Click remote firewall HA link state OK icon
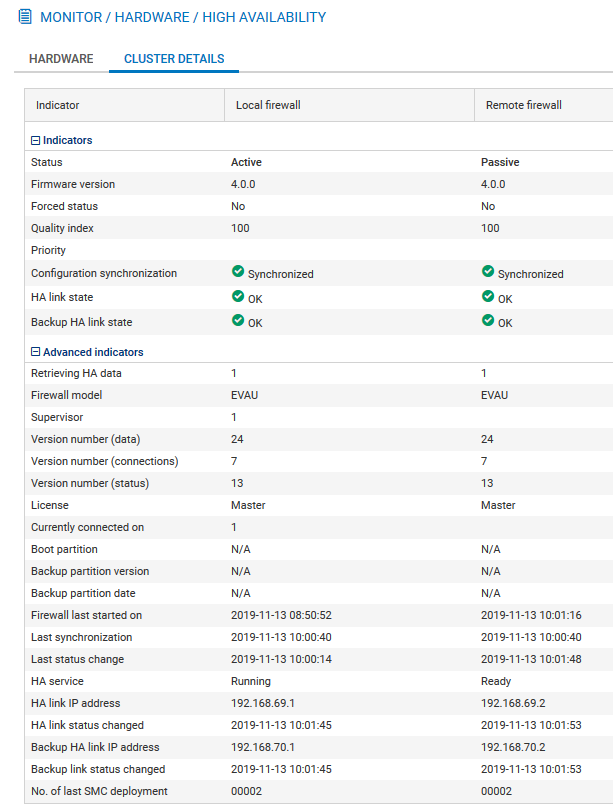The height and width of the screenshot is (804, 613). (x=488, y=297)
